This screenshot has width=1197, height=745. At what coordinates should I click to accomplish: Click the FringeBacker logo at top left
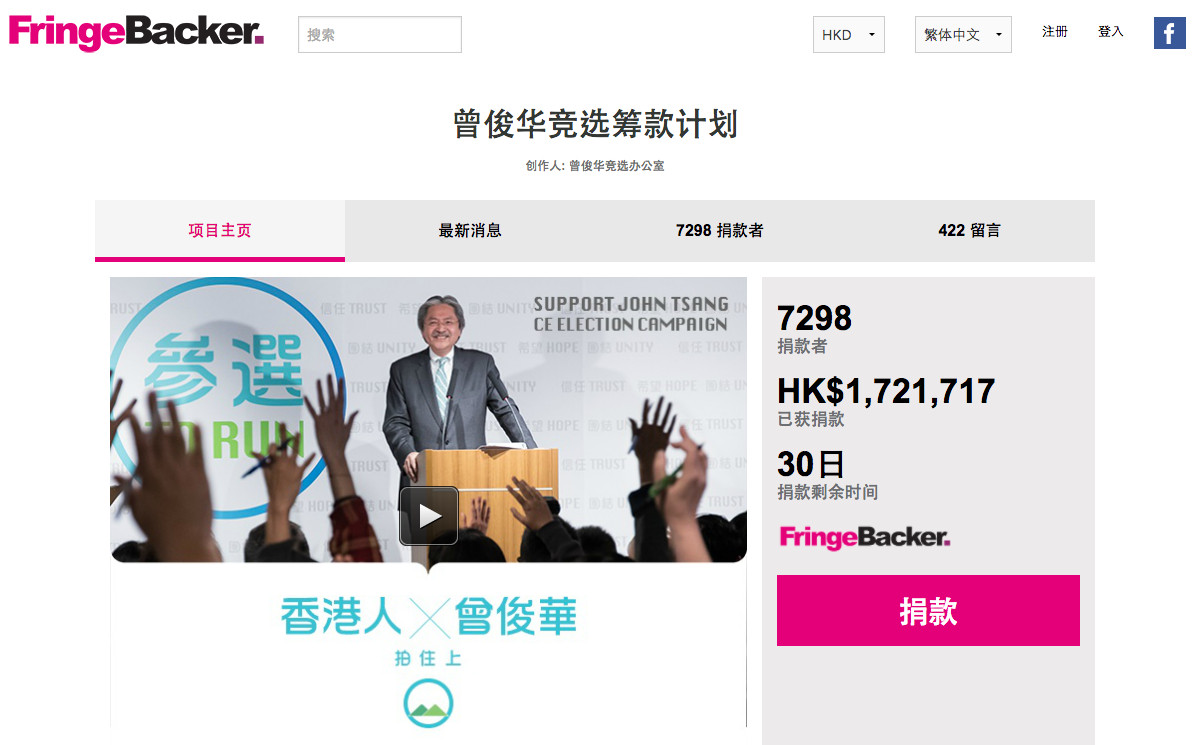tap(136, 33)
